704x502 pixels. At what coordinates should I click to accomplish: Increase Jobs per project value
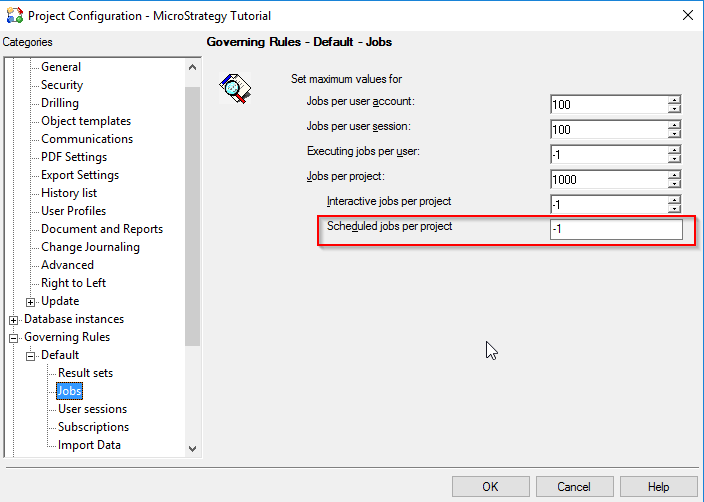tap(674, 175)
